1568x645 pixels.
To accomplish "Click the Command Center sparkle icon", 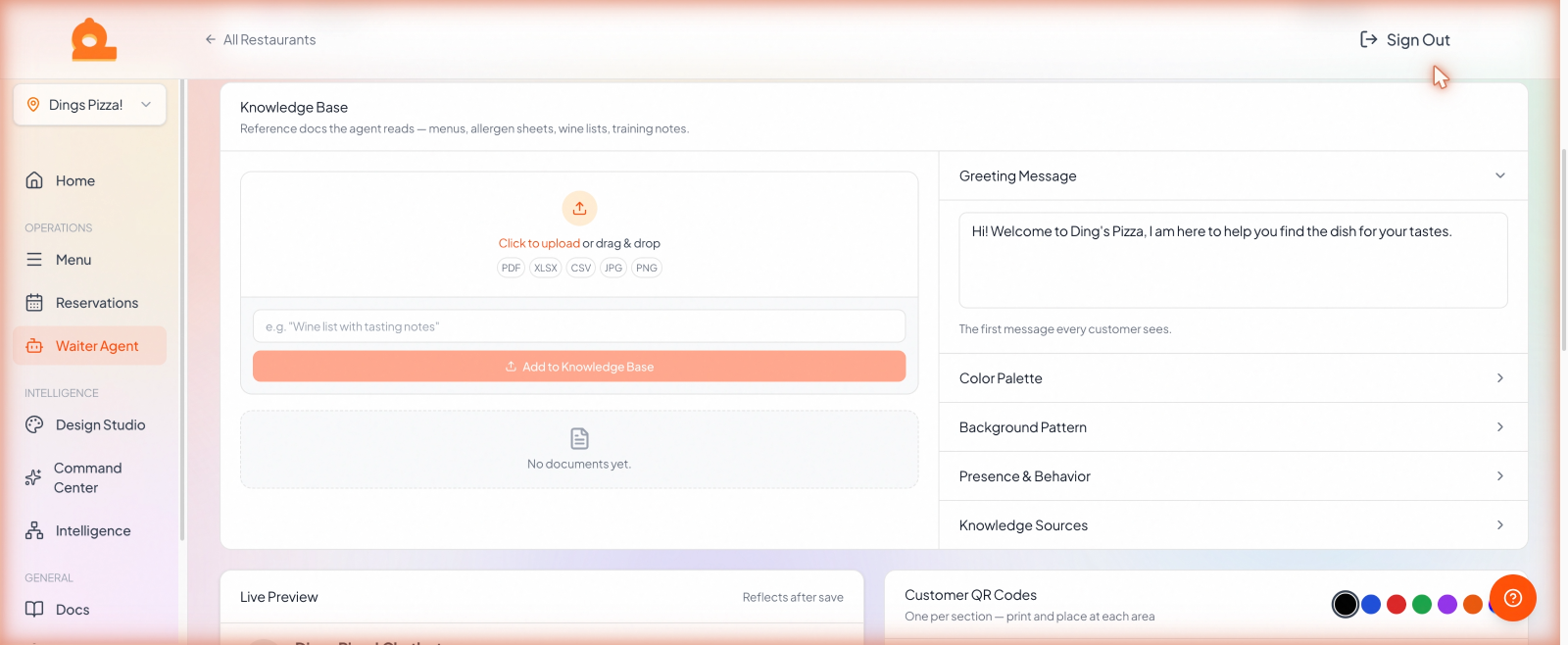I will point(33,477).
